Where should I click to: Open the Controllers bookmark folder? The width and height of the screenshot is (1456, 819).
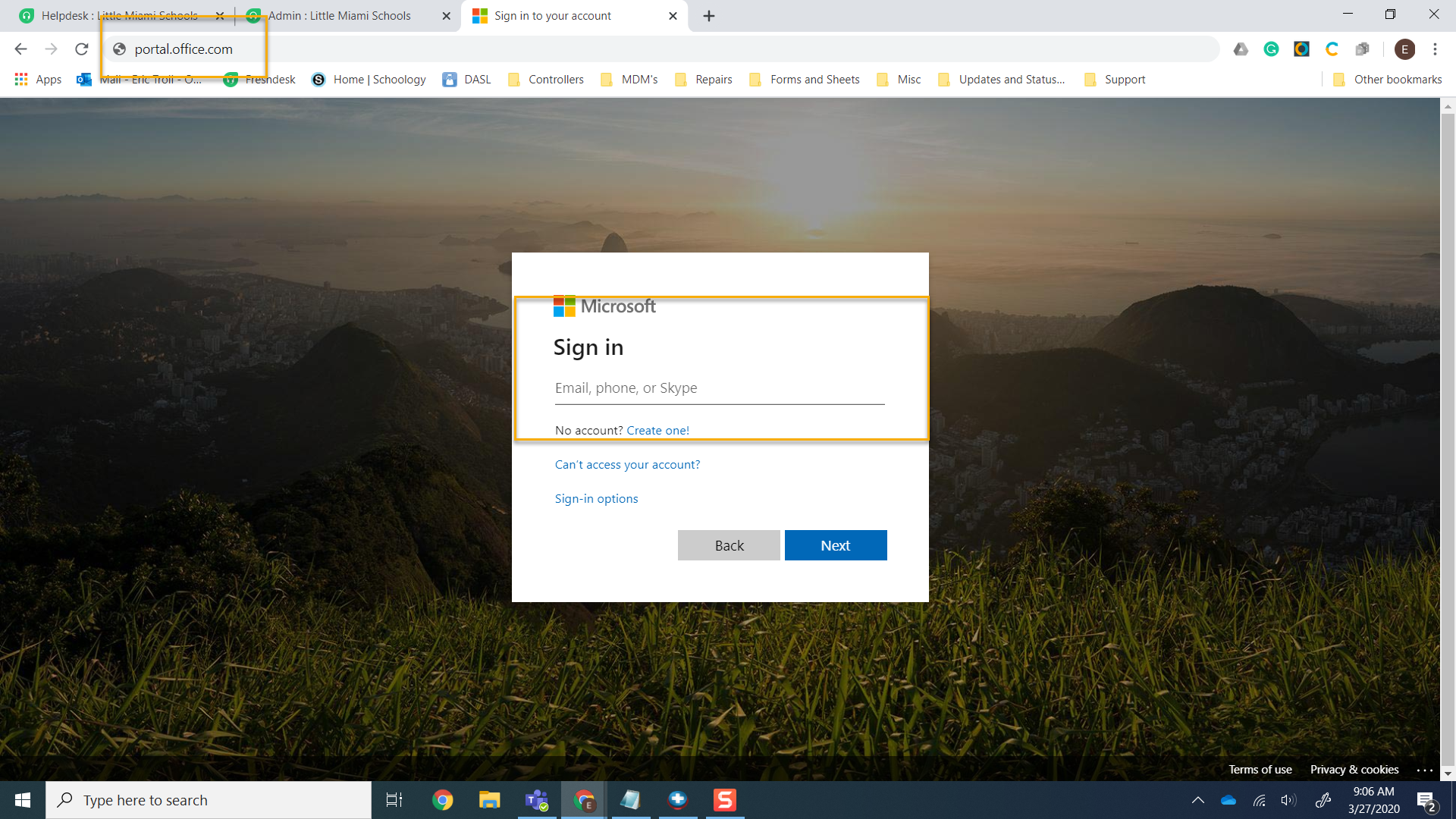546,80
